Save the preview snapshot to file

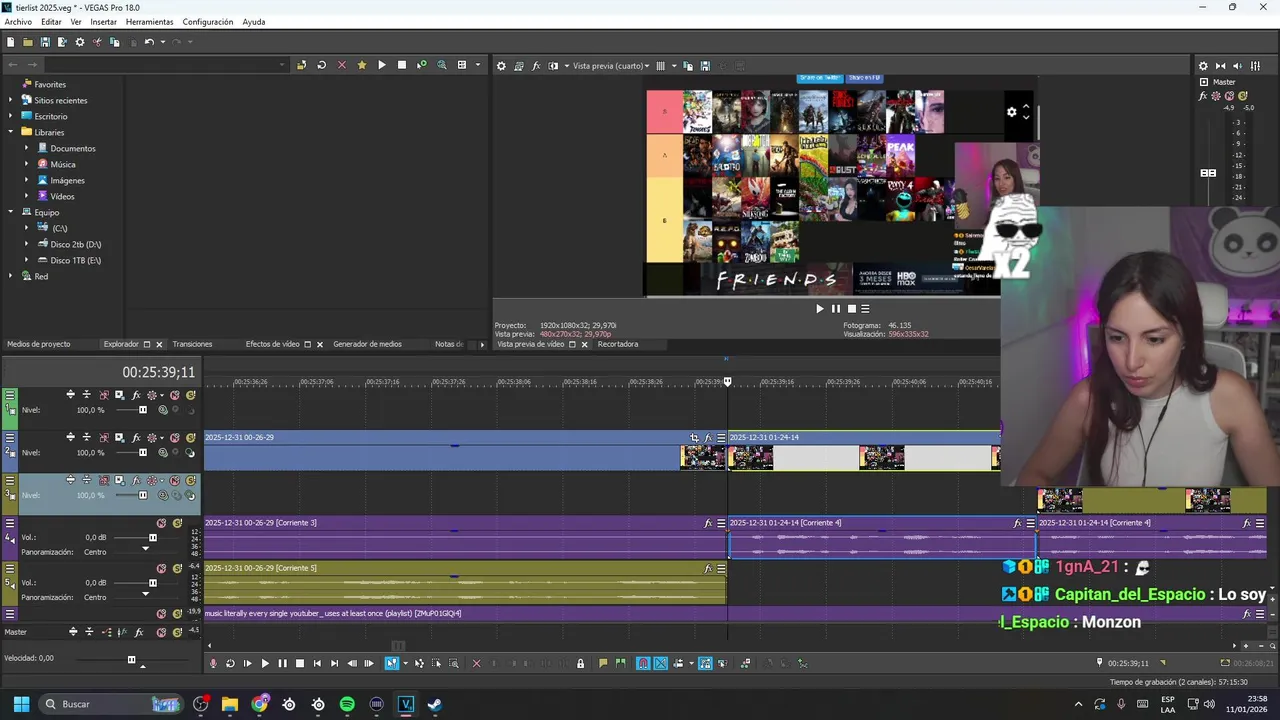point(705,66)
